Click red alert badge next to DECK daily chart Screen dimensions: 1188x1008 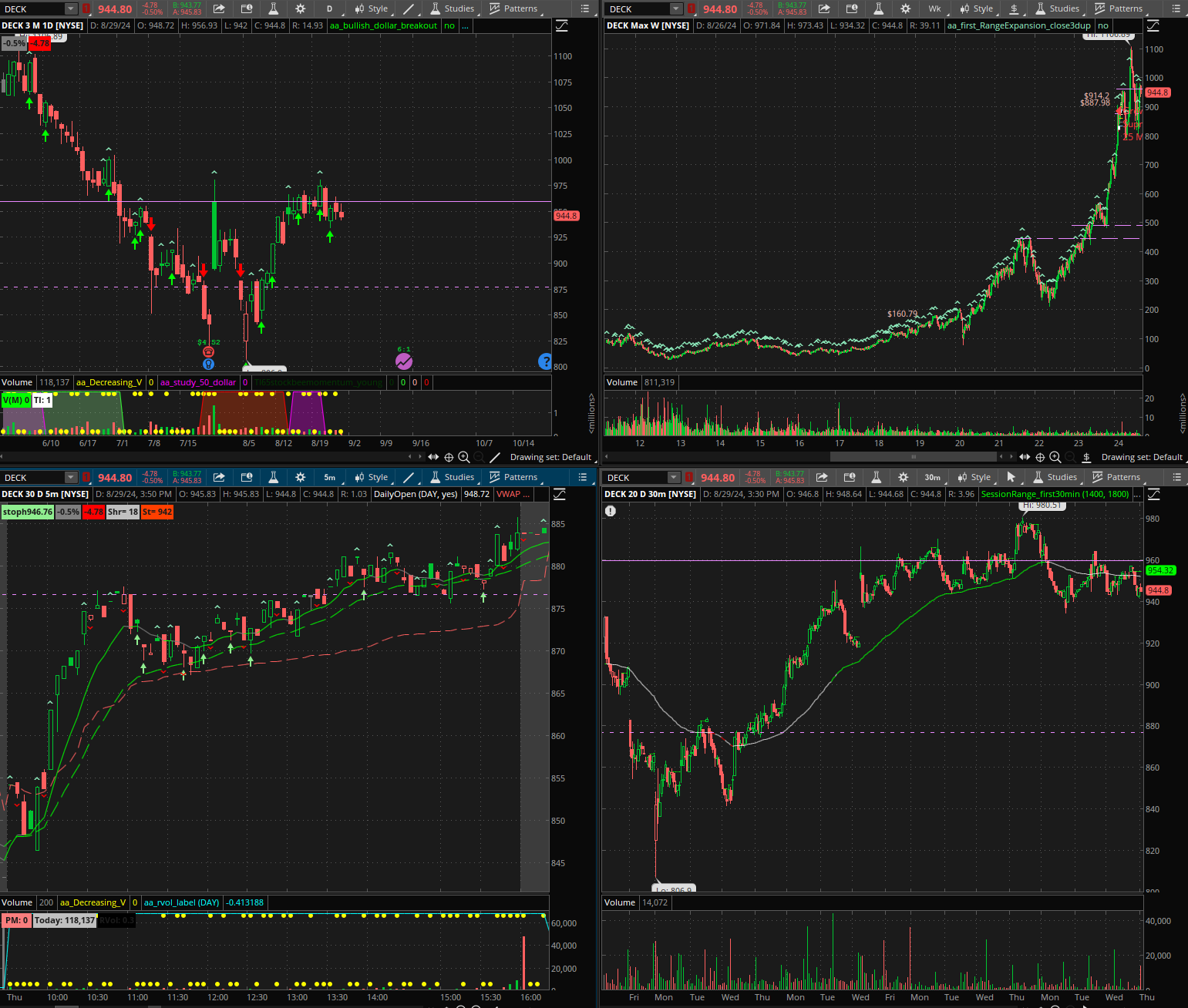pyautogui.click(x=86, y=8)
